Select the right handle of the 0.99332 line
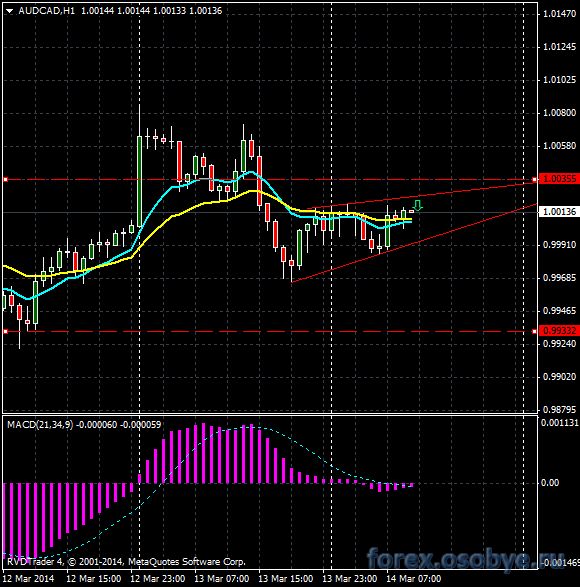Image resolution: width=580 pixels, height=587 pixels. (534, 331)
